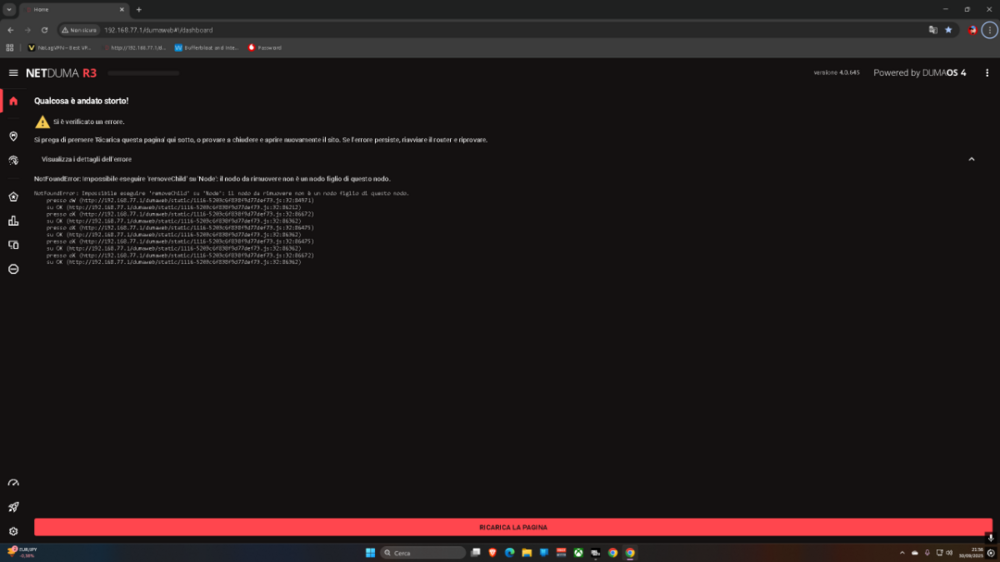Open the location pin Geo-Filter icon

(13, 136)
